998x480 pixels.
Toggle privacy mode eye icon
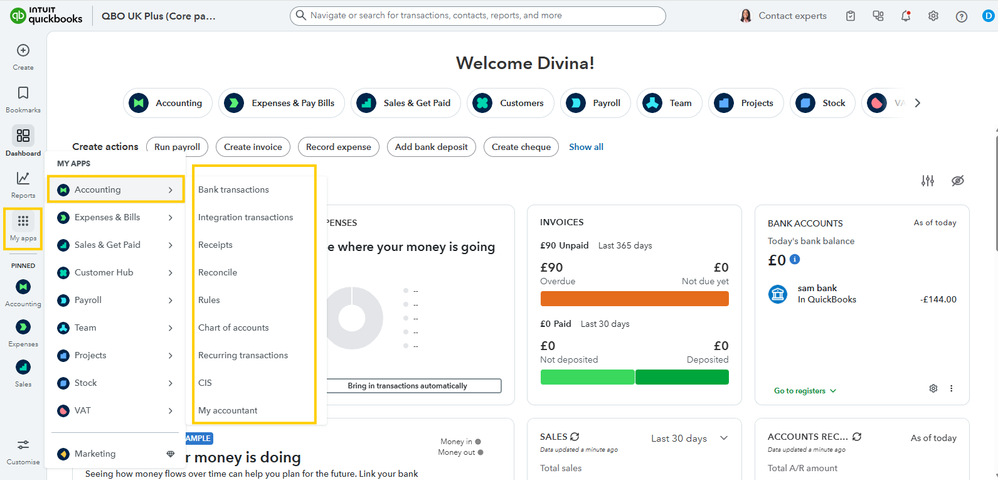(x=957, y=181)
